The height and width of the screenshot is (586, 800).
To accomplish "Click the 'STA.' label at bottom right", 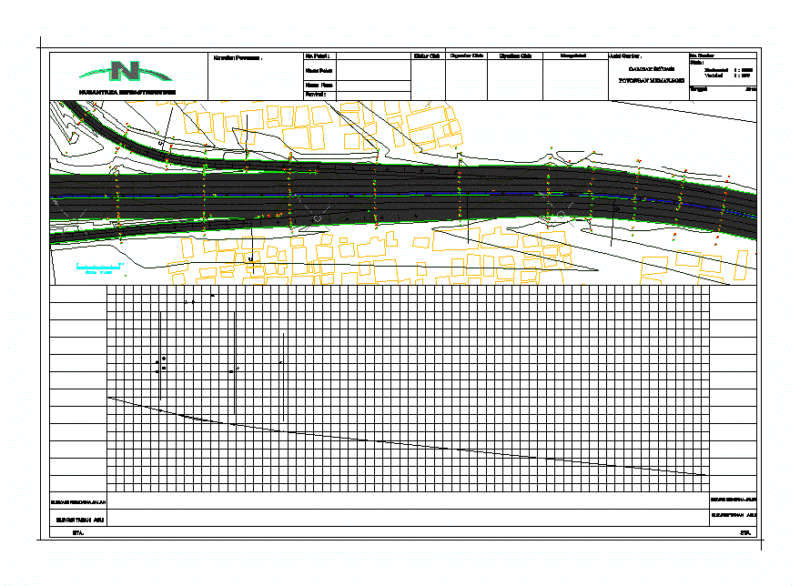I will tap(745, 533).
